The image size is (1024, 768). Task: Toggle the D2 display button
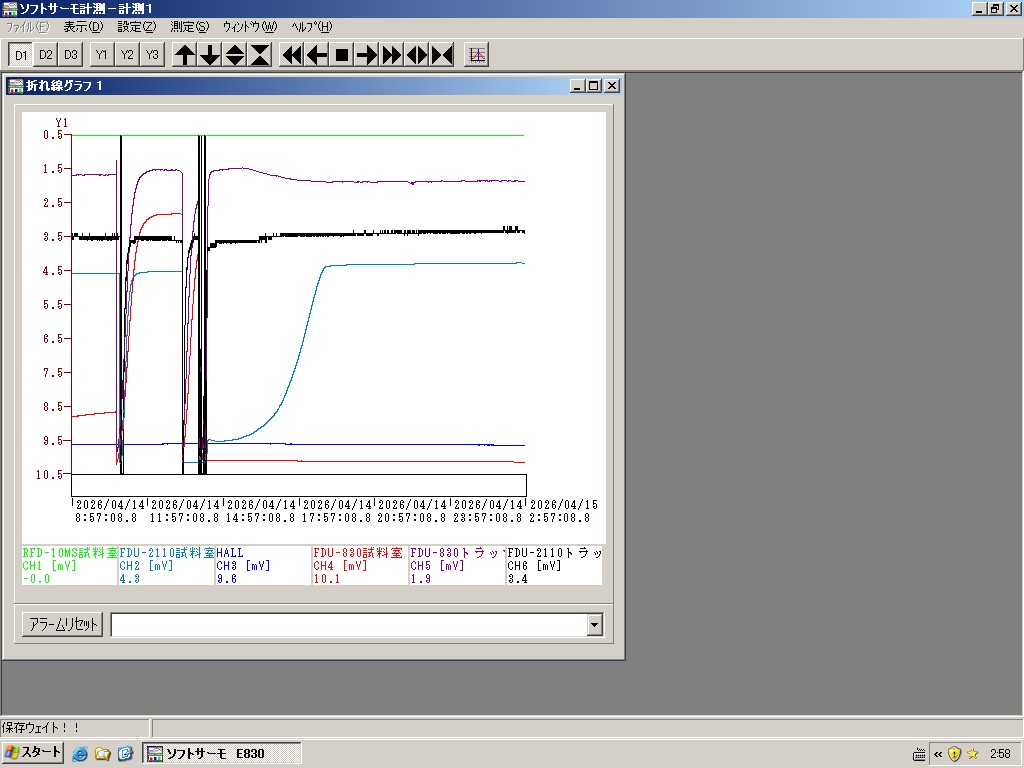tap(45, 55)
